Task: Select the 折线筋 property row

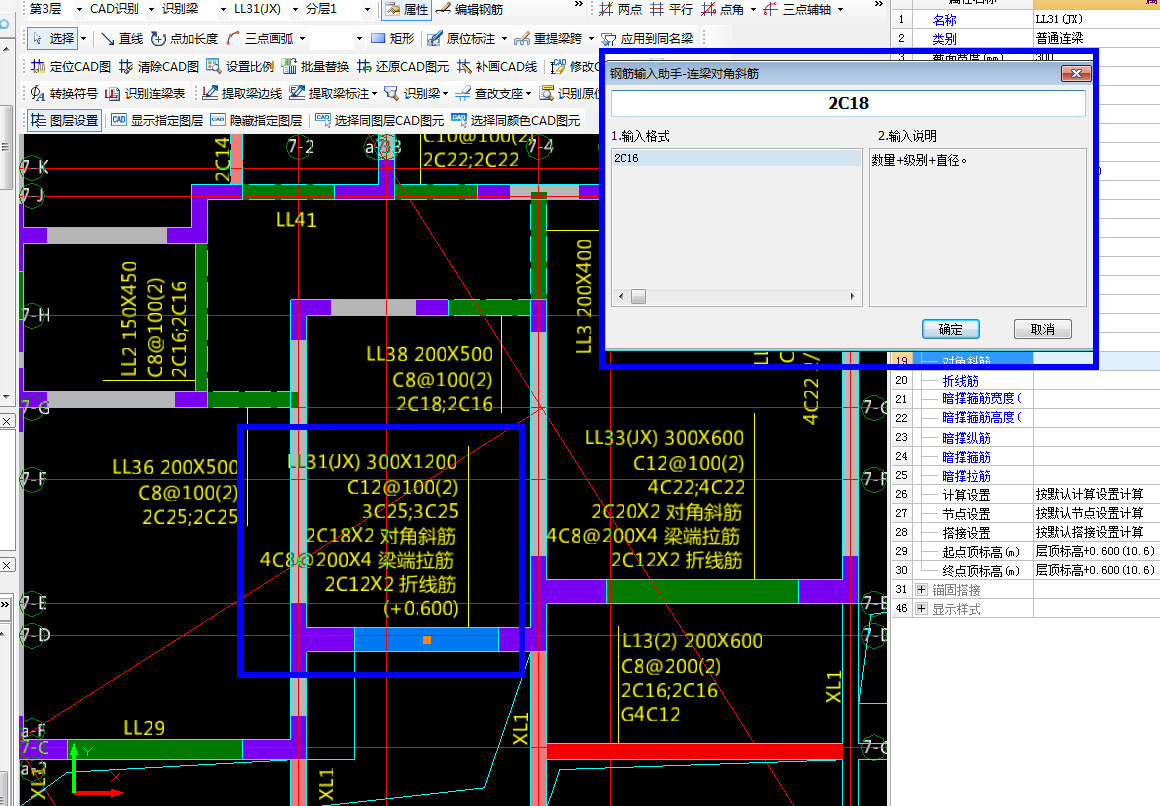Action: pos(960,381)
